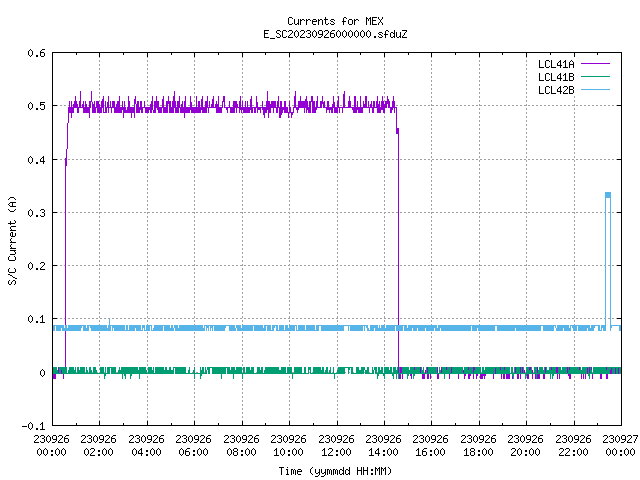Click the x-axis tick label 230926 22:00

(573, 445)
